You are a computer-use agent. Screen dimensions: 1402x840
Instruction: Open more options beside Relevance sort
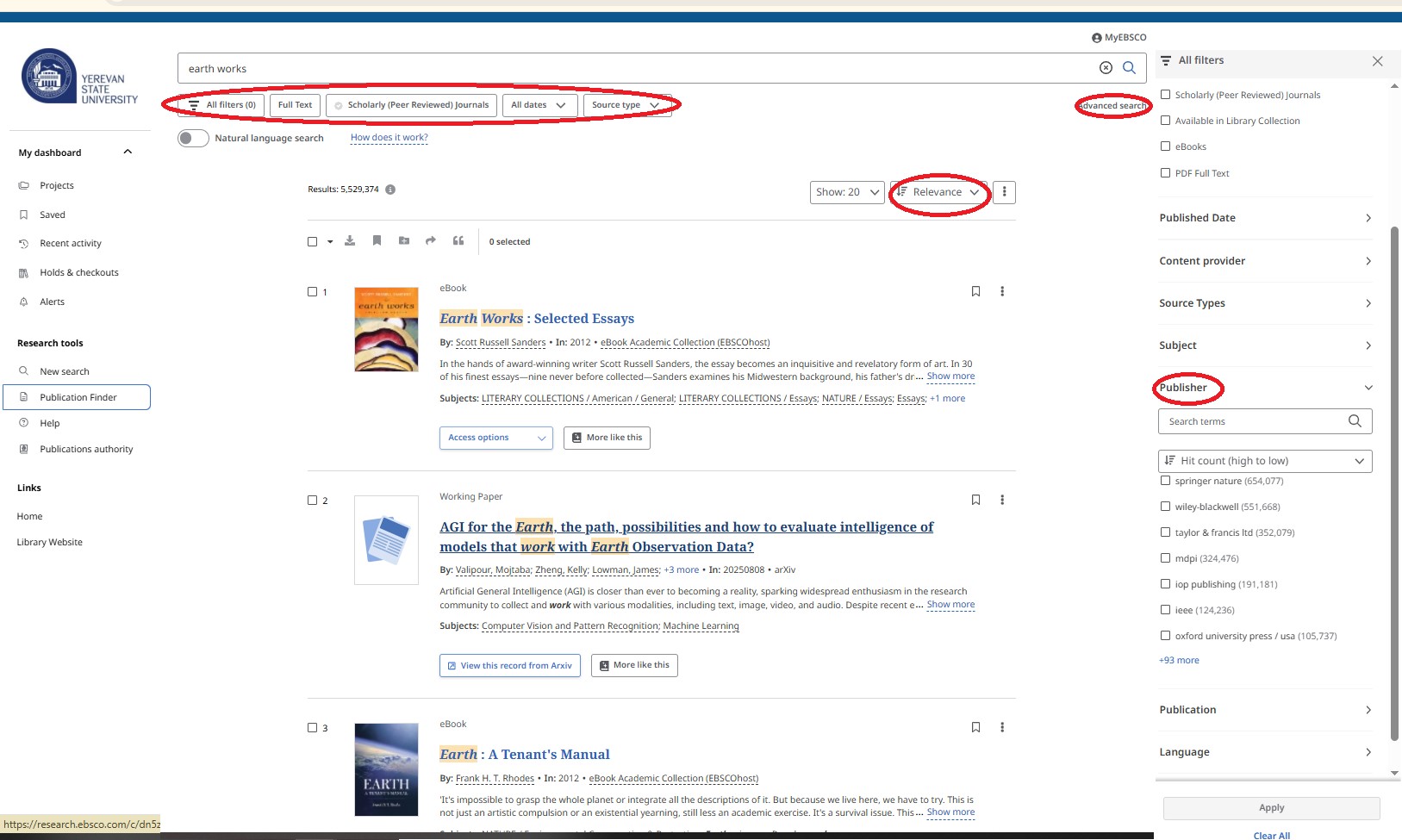(x=1004, y=192)
